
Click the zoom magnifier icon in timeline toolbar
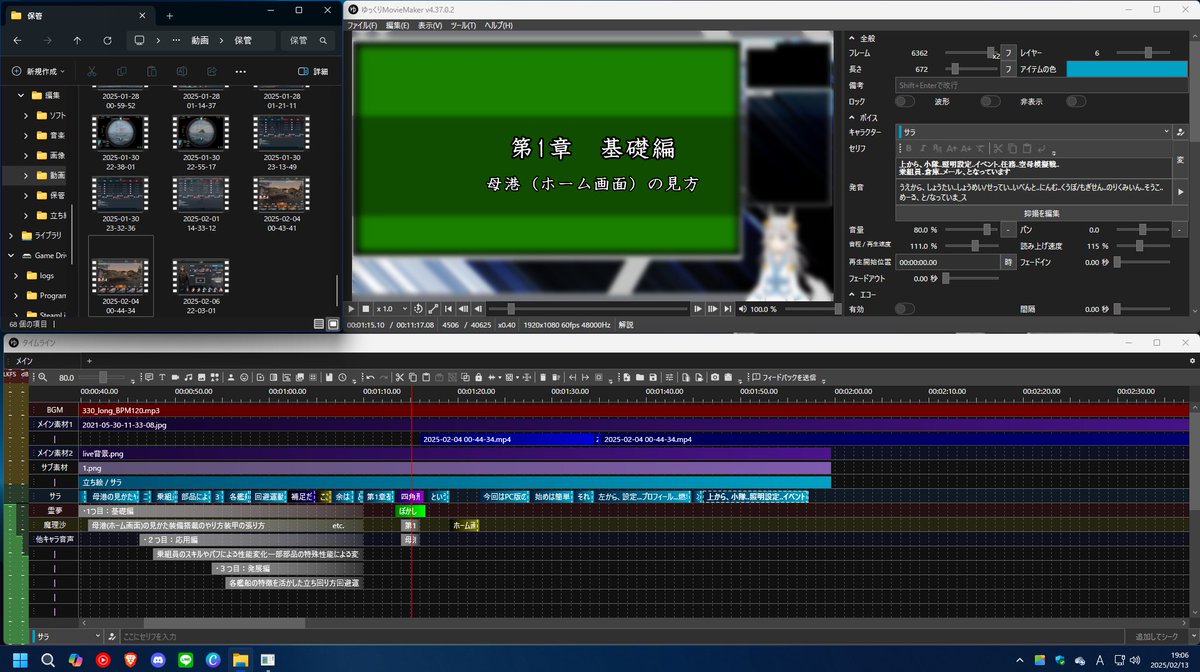[x=41, y=379]
